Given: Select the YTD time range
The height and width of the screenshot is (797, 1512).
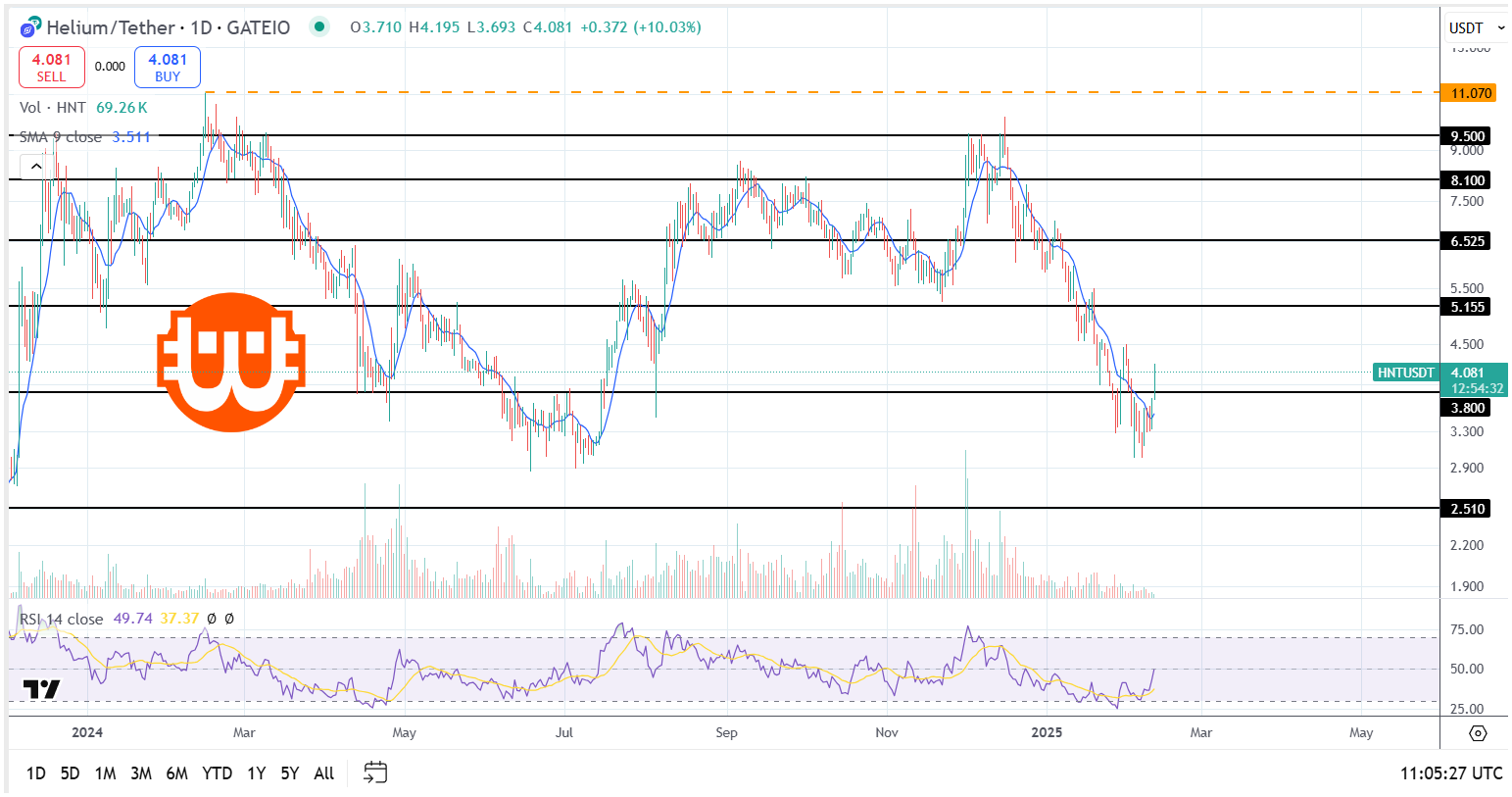Looking at the screenshot, I should click(218, 773).
